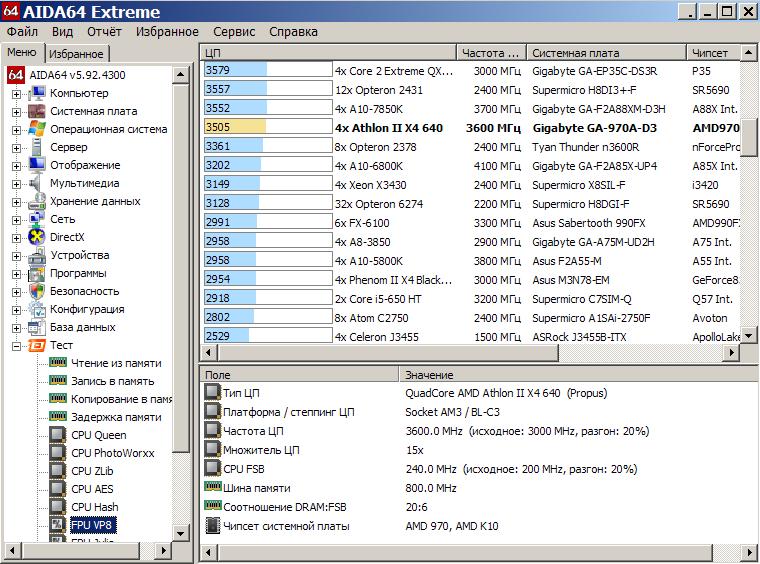760x564 pixels.
Task: Click the tree panel scroll-up arrow
Action: (x=180, y=74)
